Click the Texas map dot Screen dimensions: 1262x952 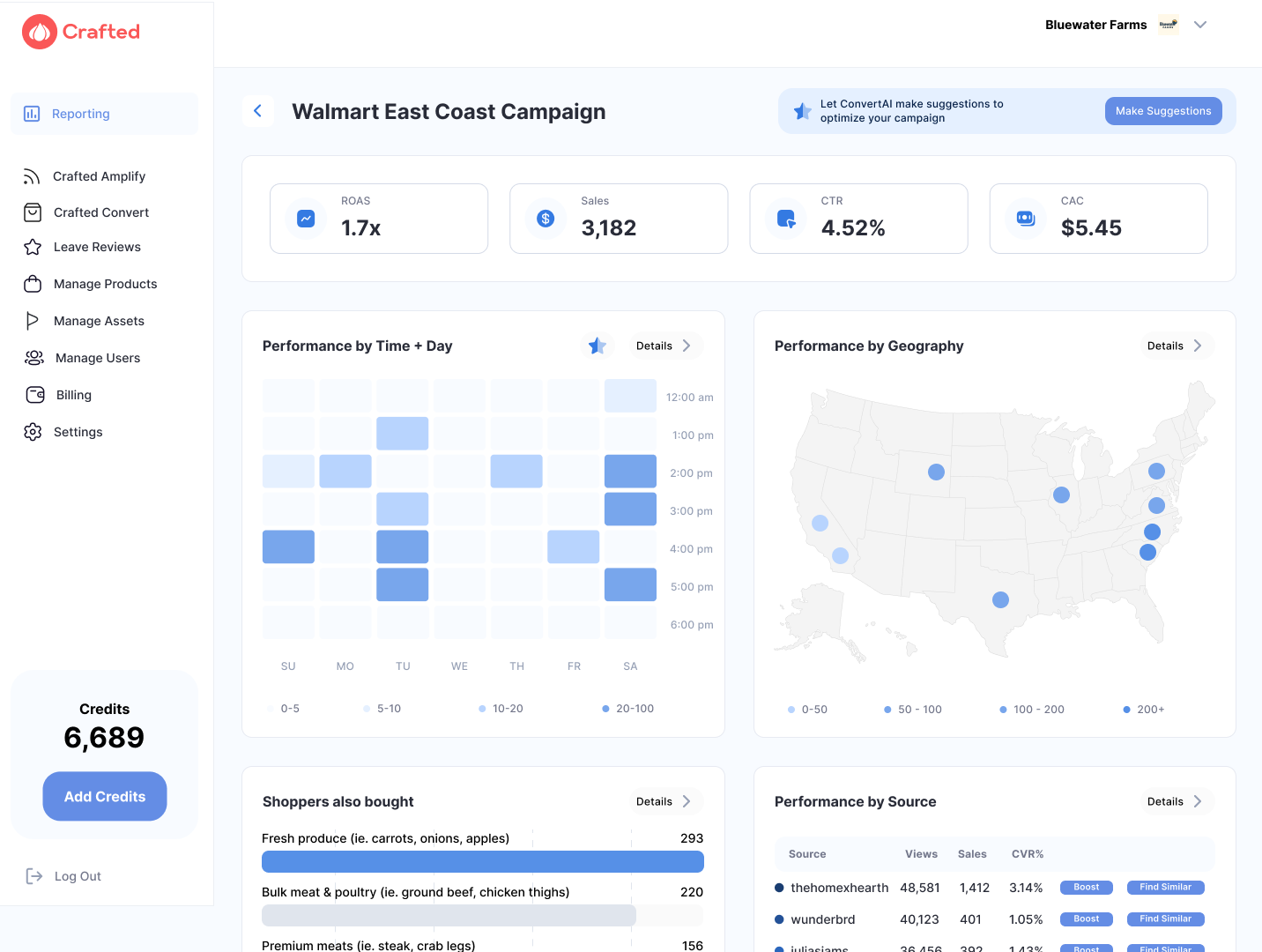[x=1000, y=599]
